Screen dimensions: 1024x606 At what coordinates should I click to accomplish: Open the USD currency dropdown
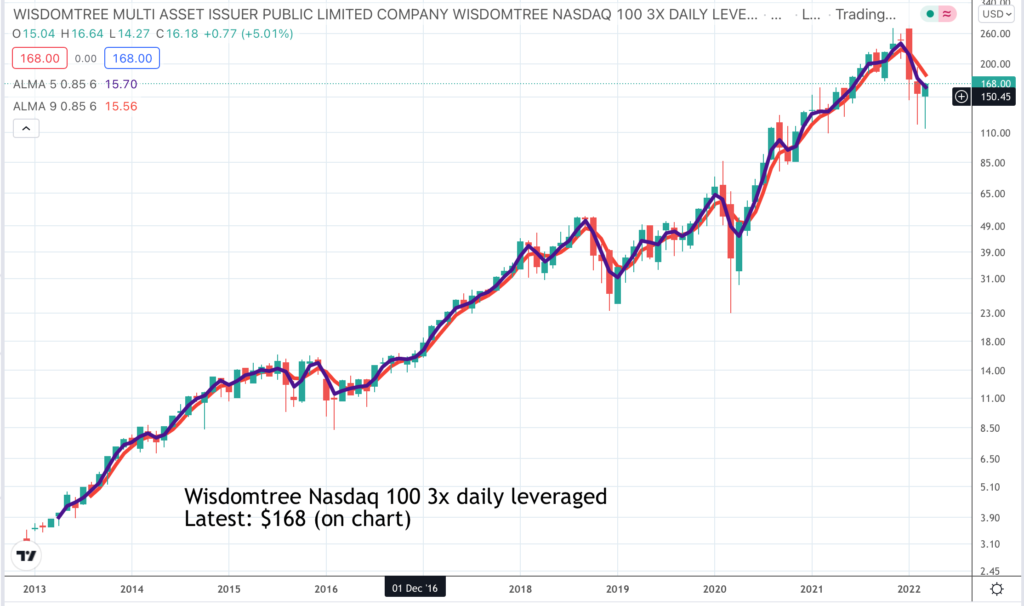pos(997,14)
